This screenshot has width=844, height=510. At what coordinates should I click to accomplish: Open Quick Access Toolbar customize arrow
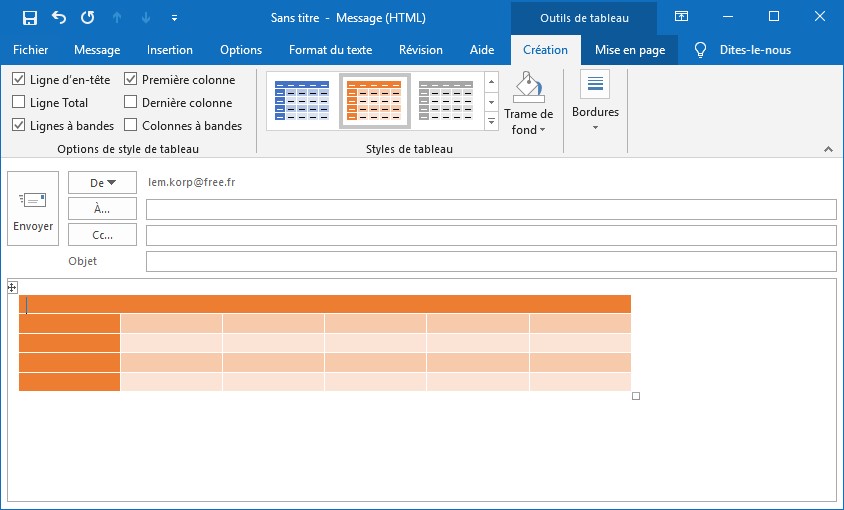[175, 18]
